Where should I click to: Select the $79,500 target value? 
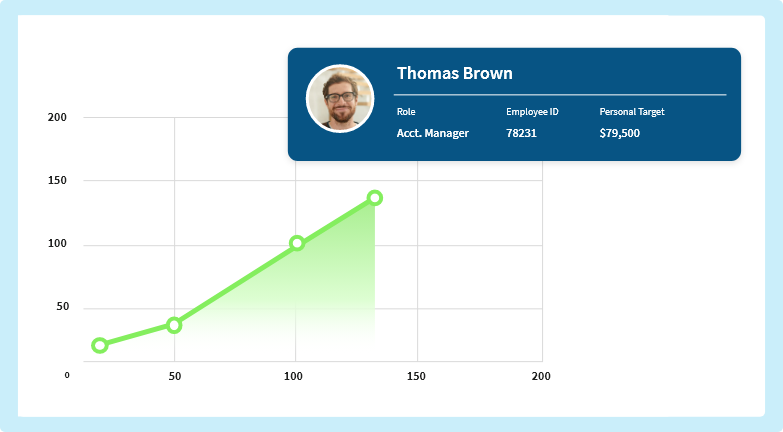[x=620, y=133]
